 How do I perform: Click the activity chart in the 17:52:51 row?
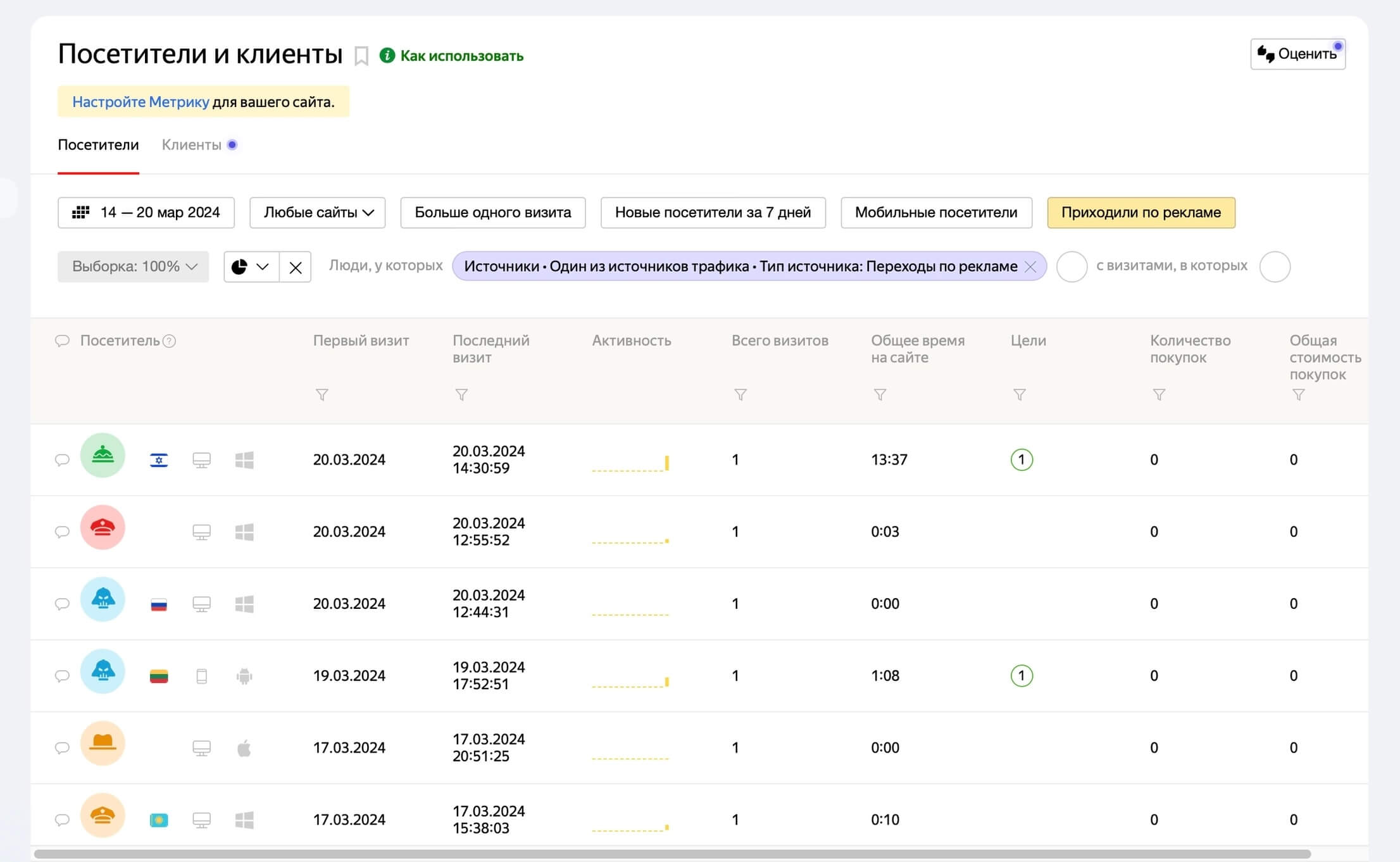(x=630, y=681)
